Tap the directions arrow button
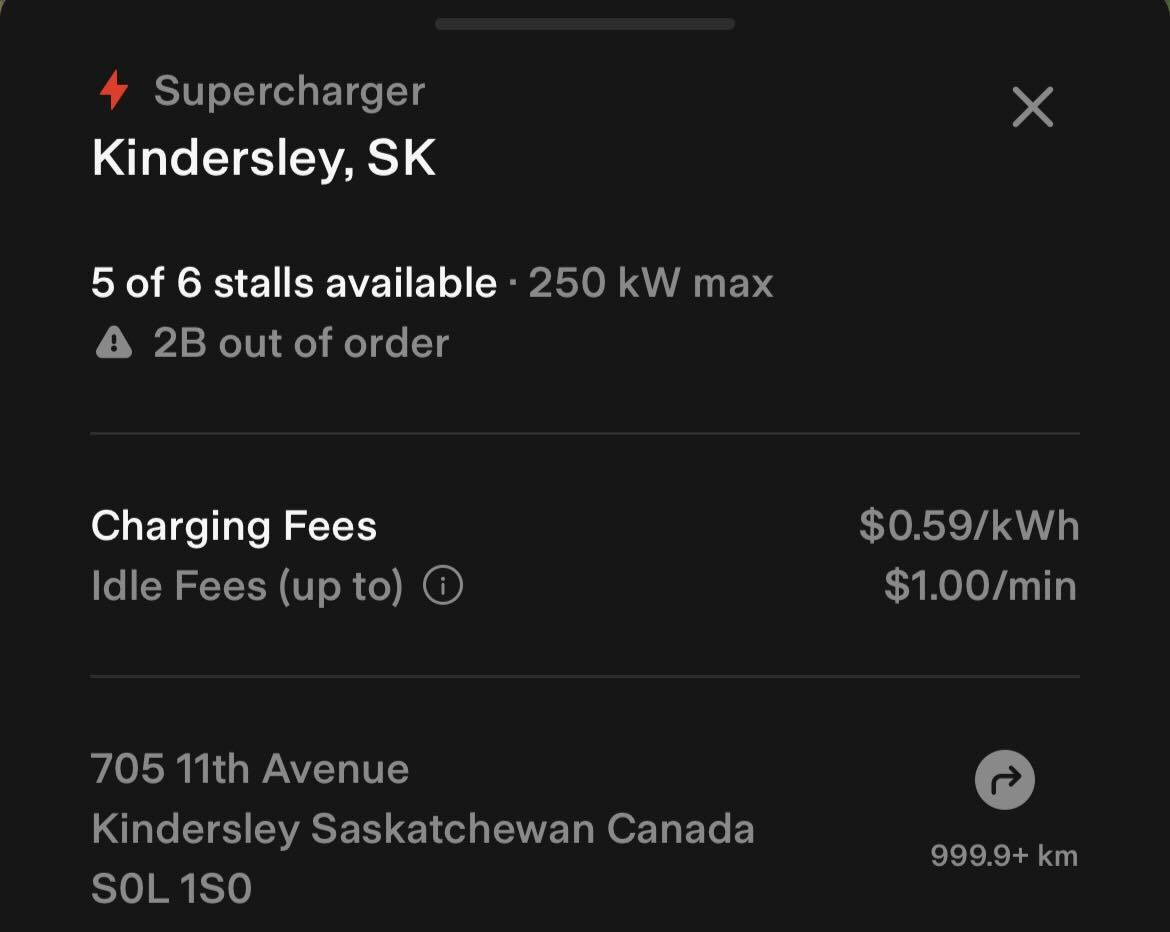 click(x=1004, y=780)
